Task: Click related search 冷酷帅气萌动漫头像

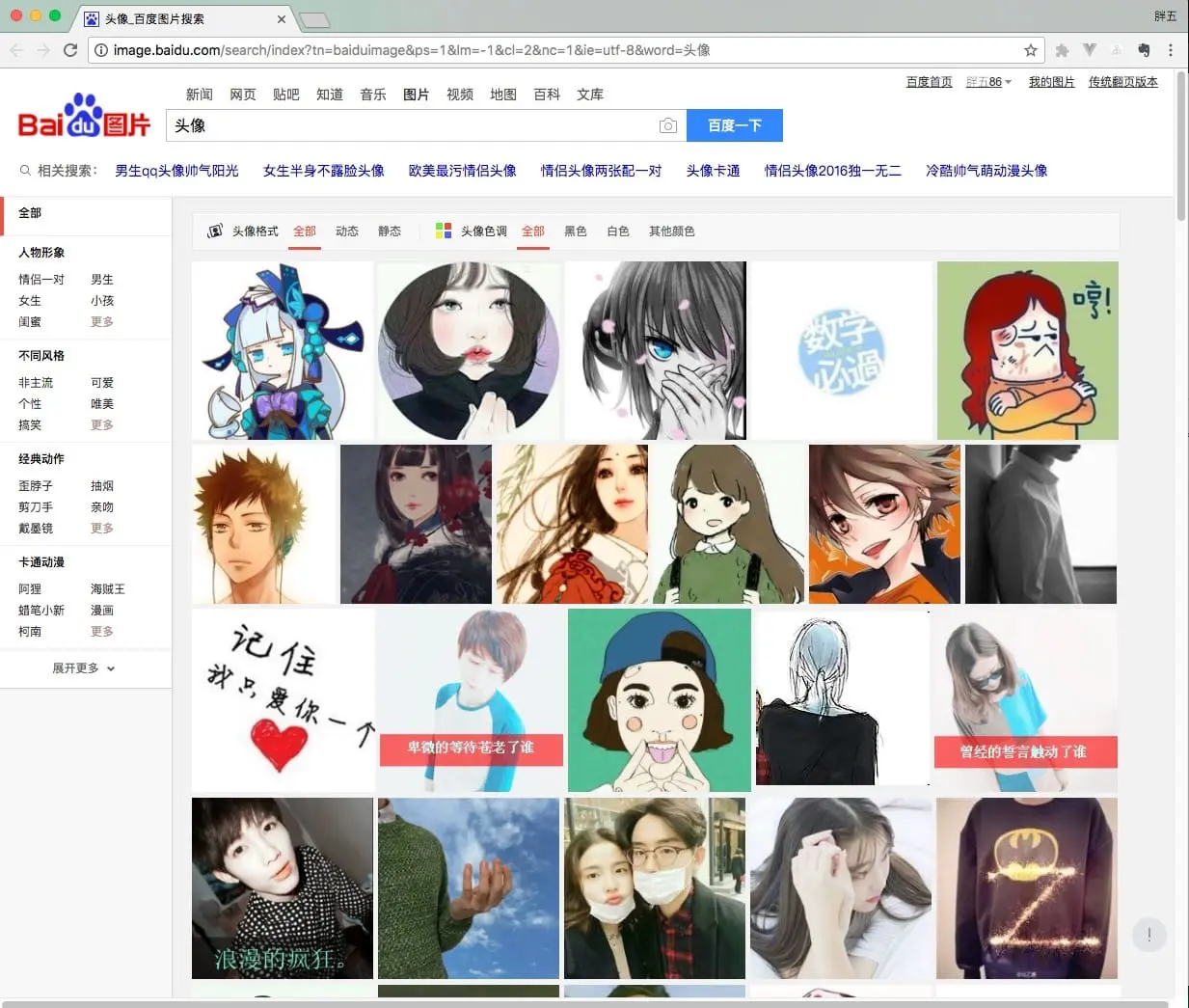Action: click(x=986, y=171)
